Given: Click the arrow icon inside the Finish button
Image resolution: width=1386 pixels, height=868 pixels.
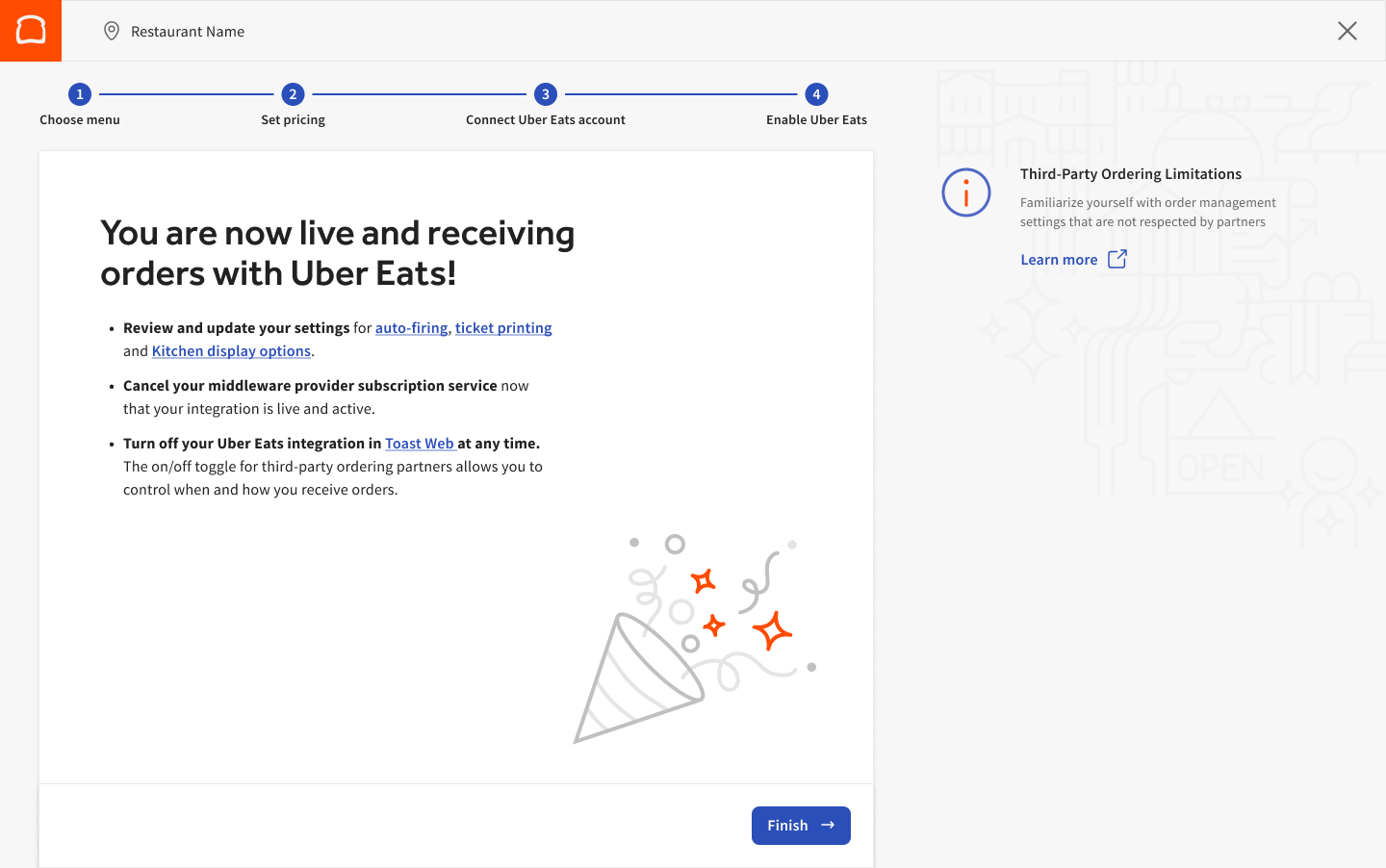Looking at the screenshot, I should (828, 825).
